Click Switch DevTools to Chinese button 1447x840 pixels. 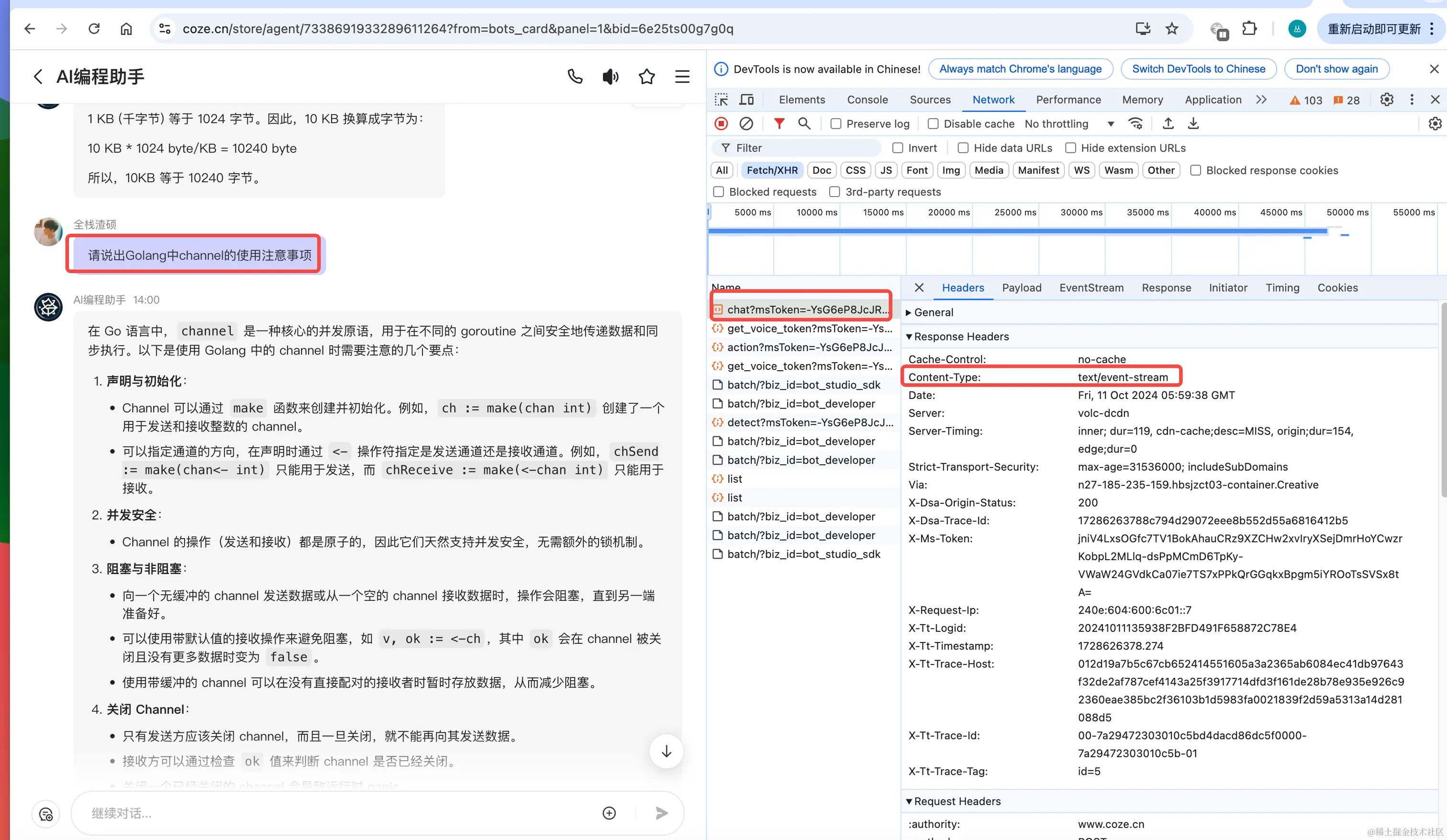(1198, 69)
